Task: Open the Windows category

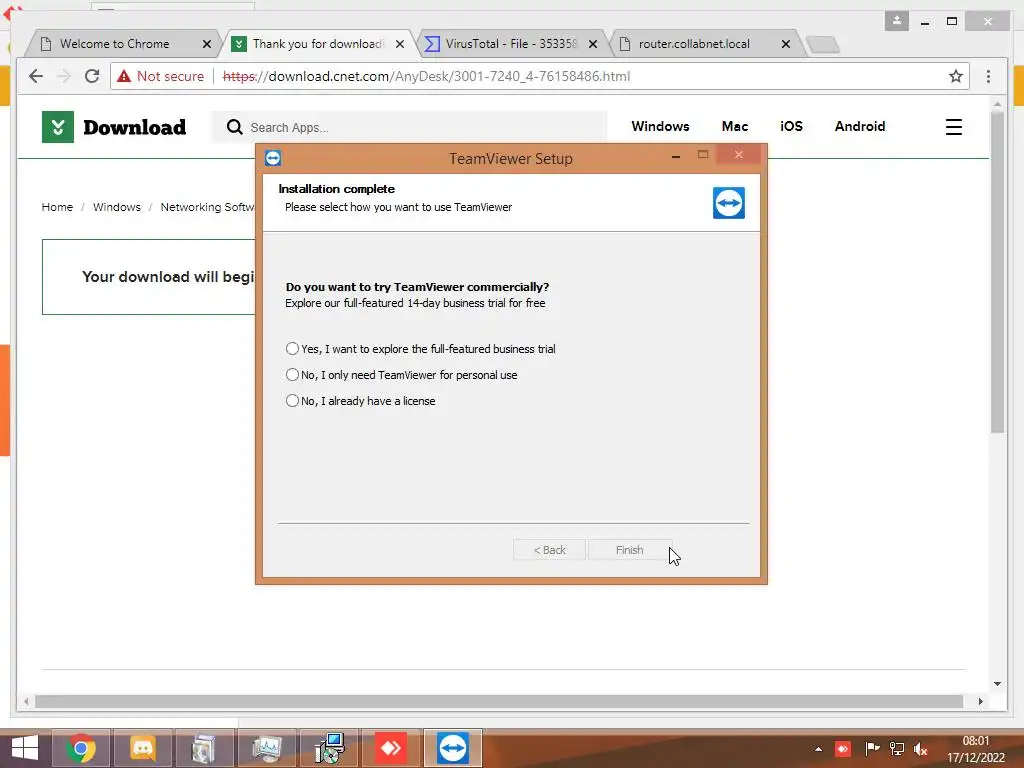Action: click(x=660, y=126)
